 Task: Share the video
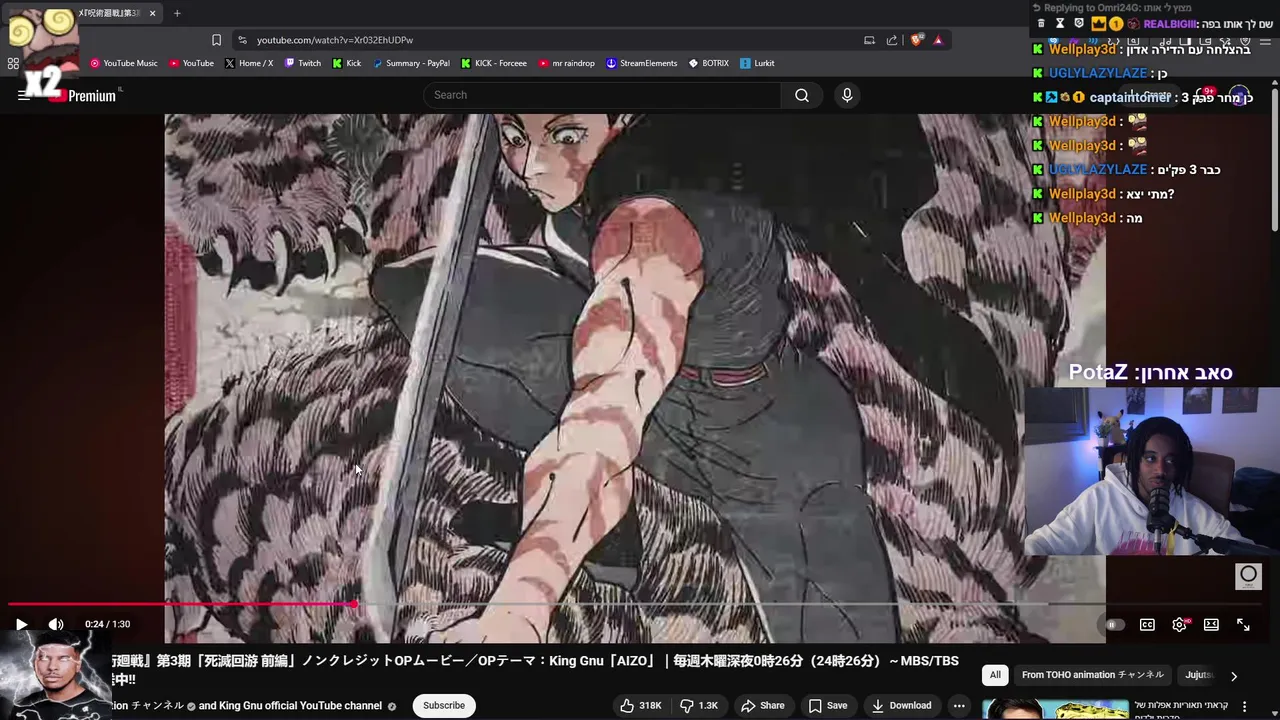click(762, 705)
